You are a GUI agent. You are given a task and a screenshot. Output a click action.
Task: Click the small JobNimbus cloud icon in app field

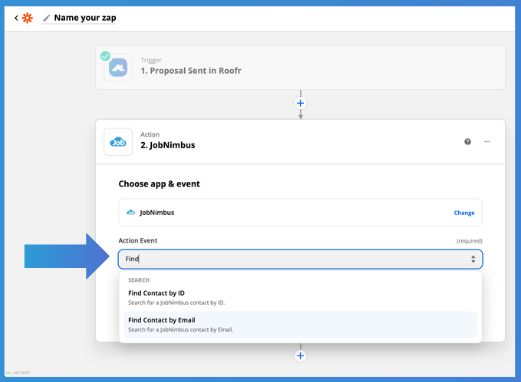point(131,212)
